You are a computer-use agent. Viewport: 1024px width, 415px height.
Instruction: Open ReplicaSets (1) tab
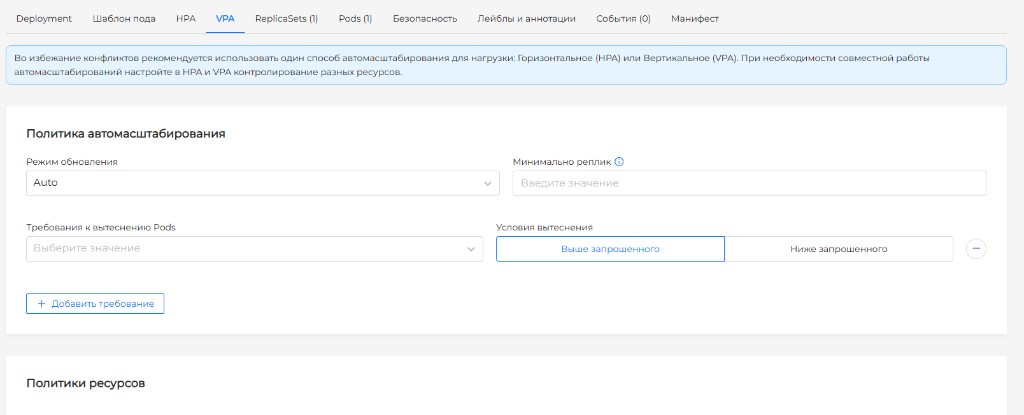(x=286, y=18)
